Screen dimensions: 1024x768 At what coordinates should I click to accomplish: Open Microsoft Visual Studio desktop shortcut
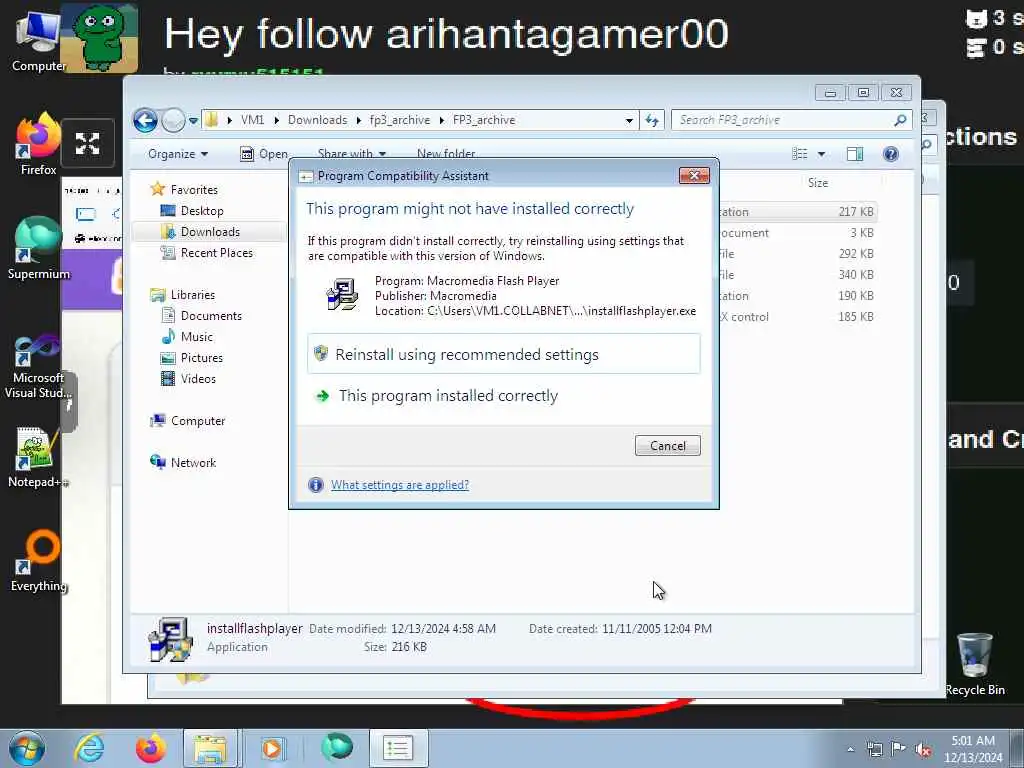pyautogui.click(x=38, y=366)
